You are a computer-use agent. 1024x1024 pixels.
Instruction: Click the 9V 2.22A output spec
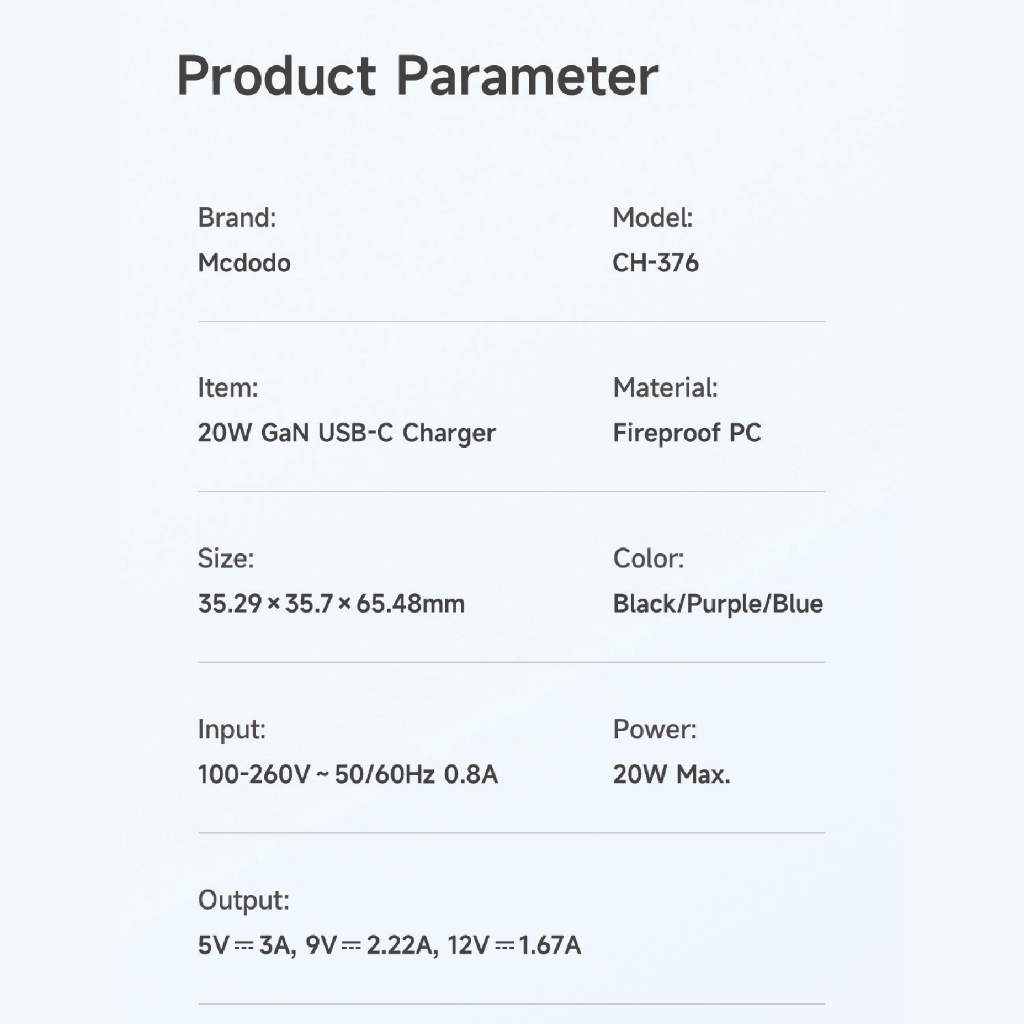(372, 945)
